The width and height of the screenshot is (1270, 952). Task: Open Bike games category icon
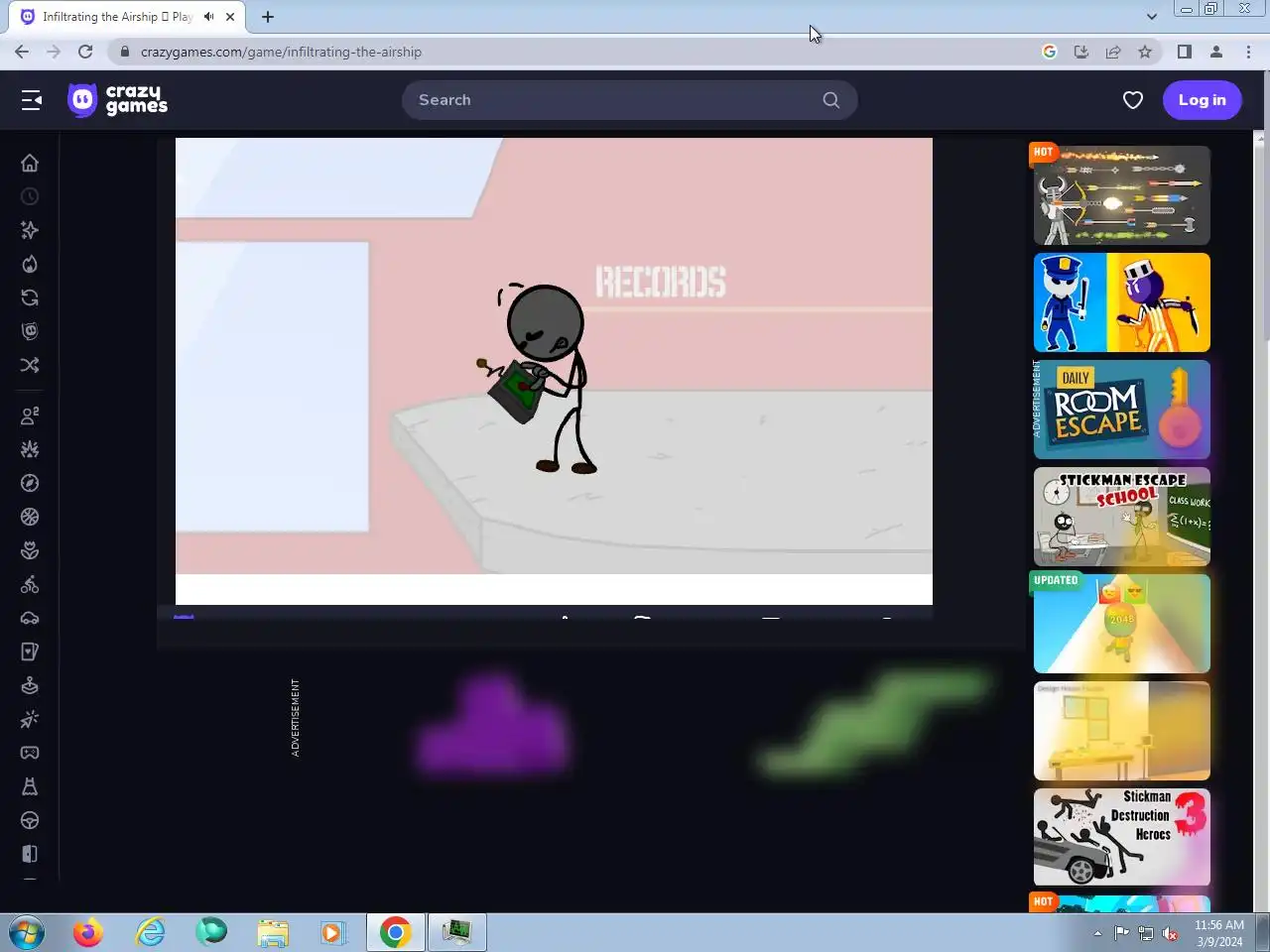[30, 584]
